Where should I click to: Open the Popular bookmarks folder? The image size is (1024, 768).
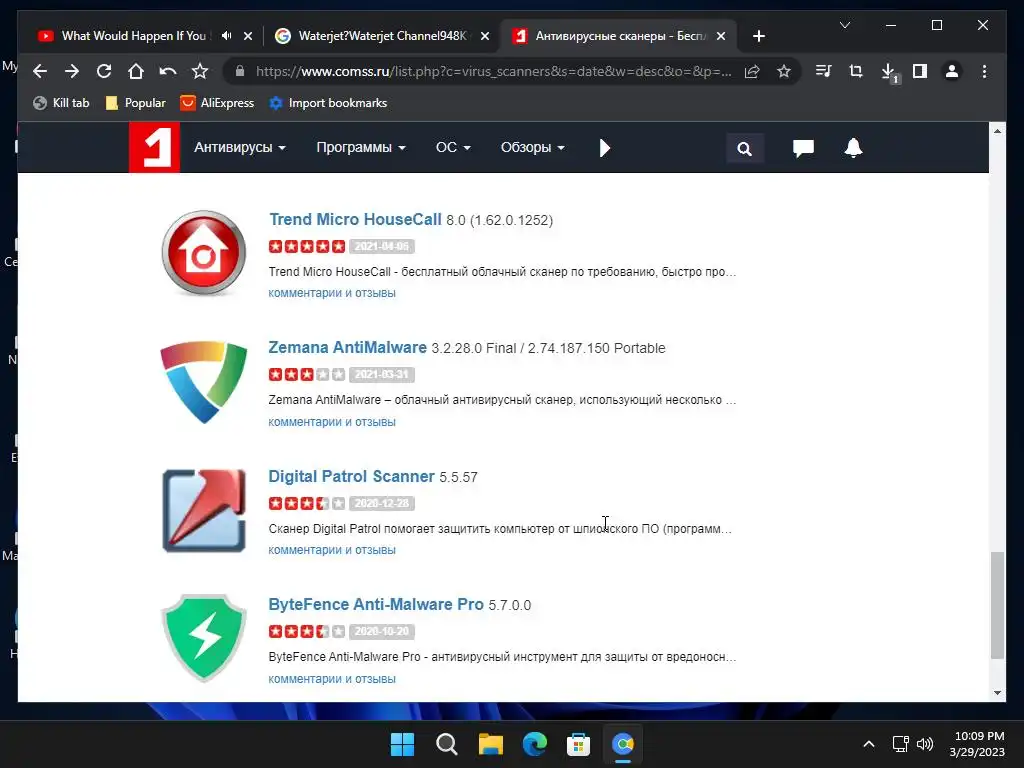tap(136, 103)
